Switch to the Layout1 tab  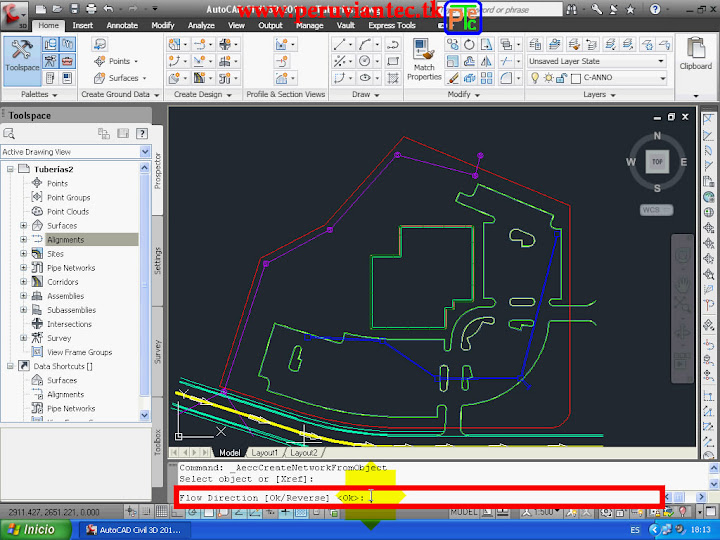(x=264, y=453)
